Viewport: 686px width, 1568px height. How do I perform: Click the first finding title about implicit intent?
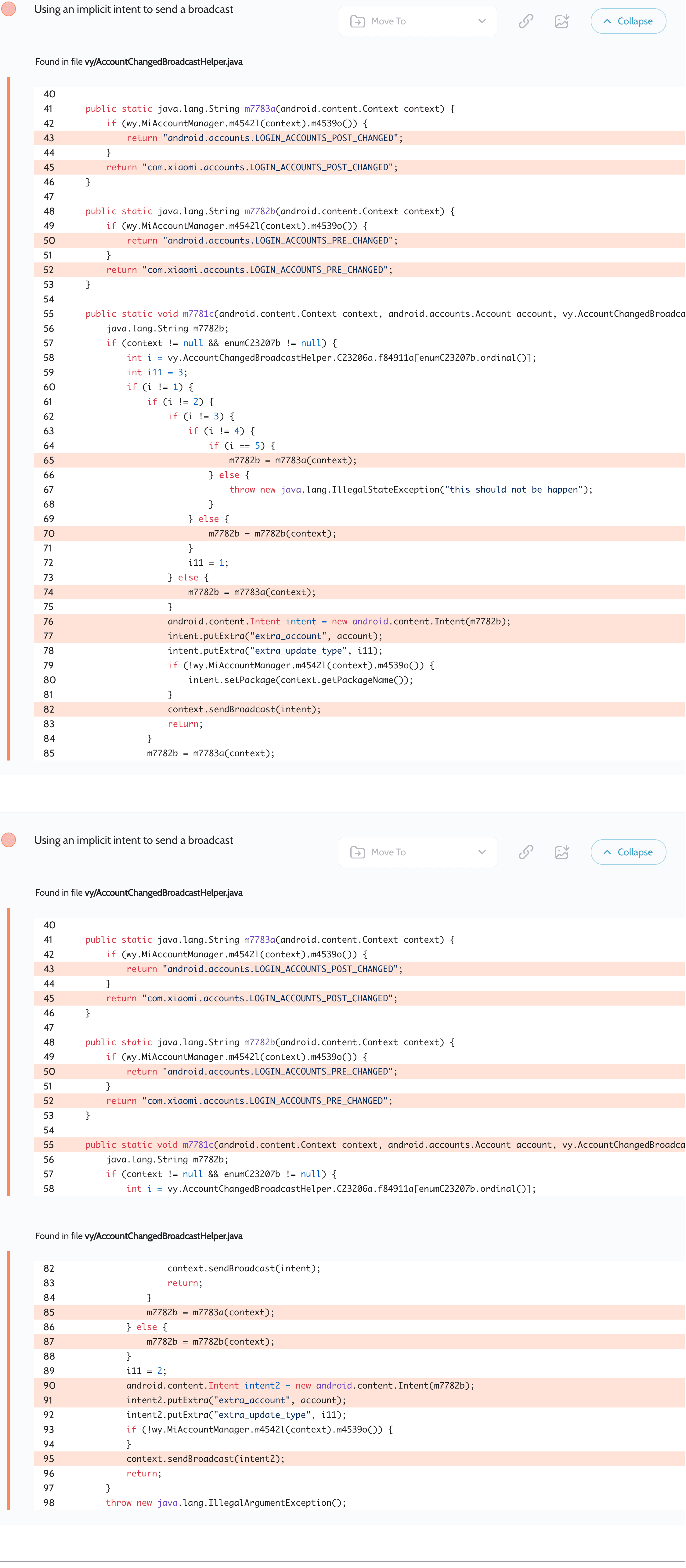point(133,9)
